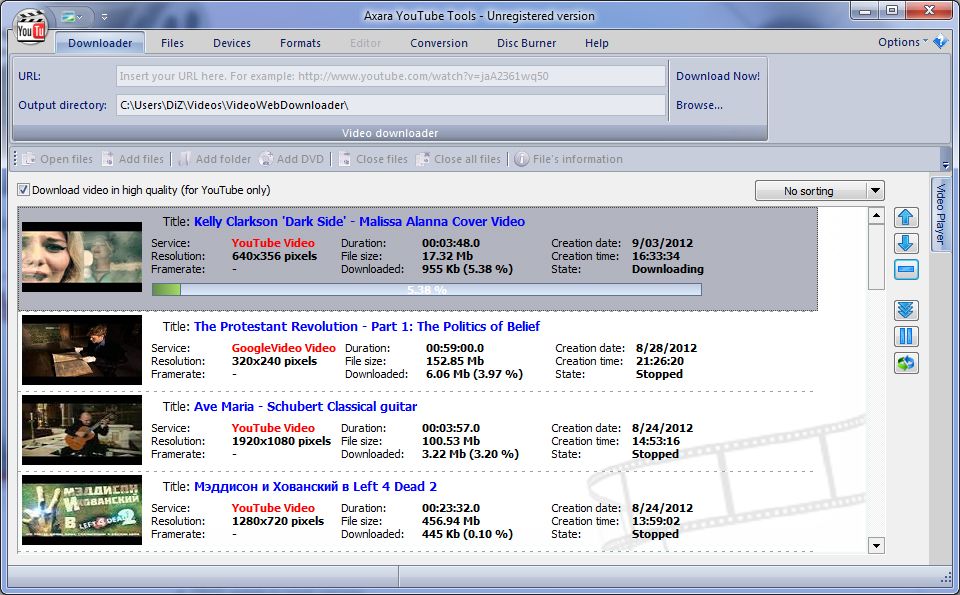The image size is (960, 595).
Task: Switch to the Downloader tab
Action: click(100, 43)
